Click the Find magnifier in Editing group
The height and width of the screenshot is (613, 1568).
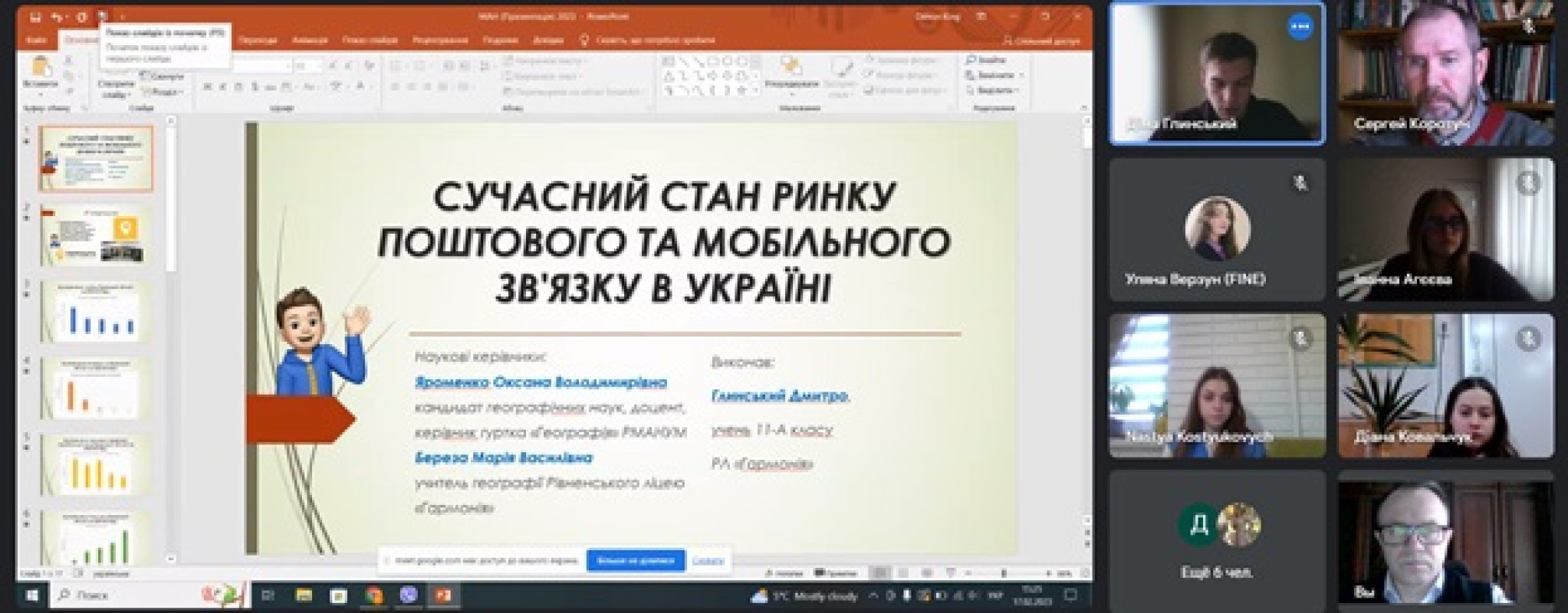pos(971,60)
